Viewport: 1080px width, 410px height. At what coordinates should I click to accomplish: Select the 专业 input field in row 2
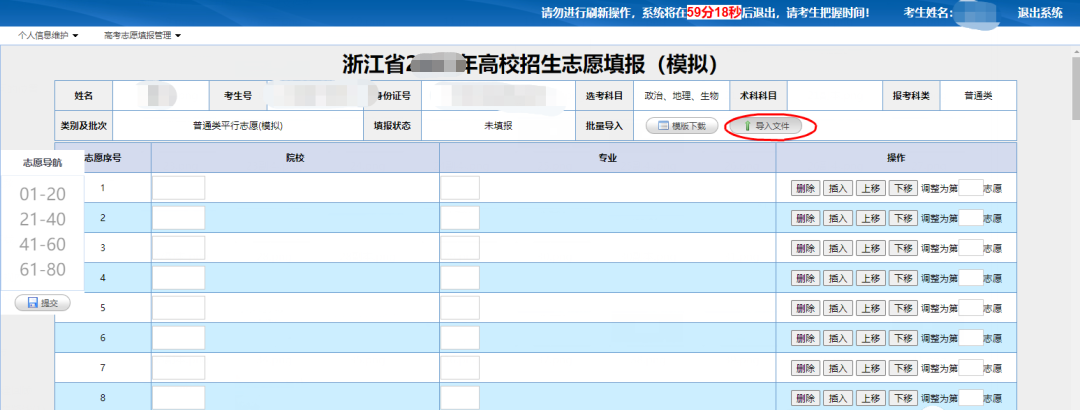coord(460,218)
